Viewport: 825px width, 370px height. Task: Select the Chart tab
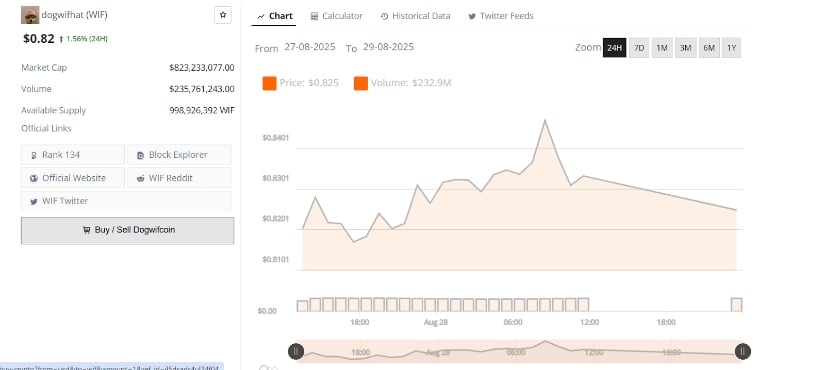(x=275, y=16)
